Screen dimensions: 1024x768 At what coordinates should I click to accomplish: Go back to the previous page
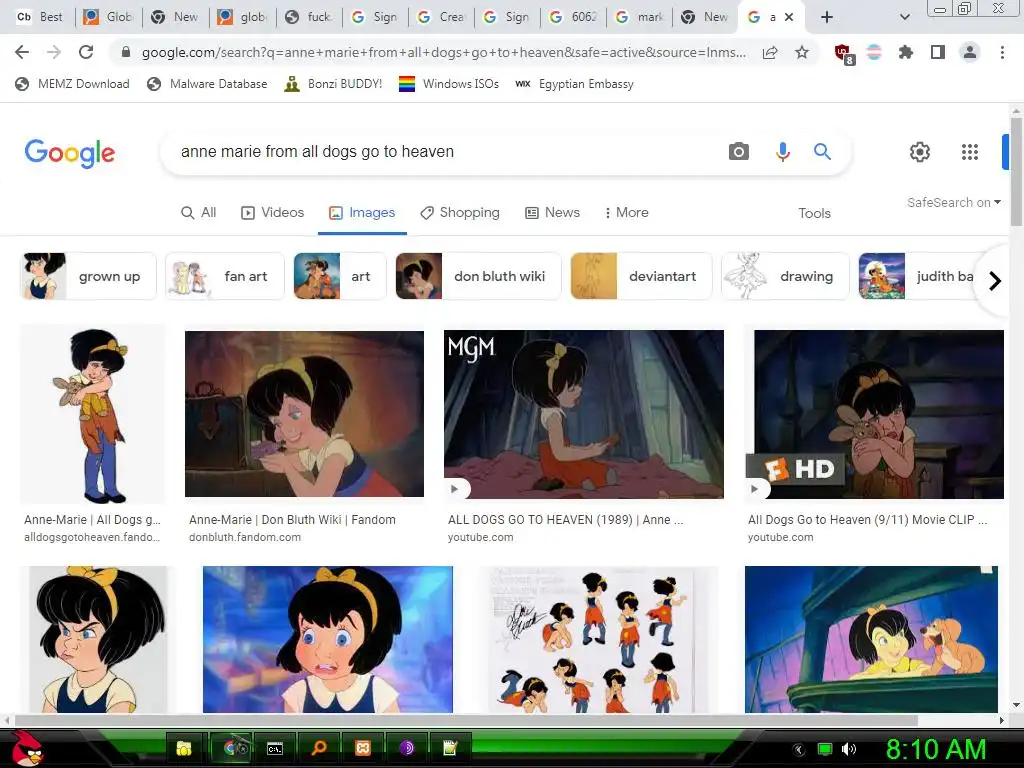coord(22,52)
